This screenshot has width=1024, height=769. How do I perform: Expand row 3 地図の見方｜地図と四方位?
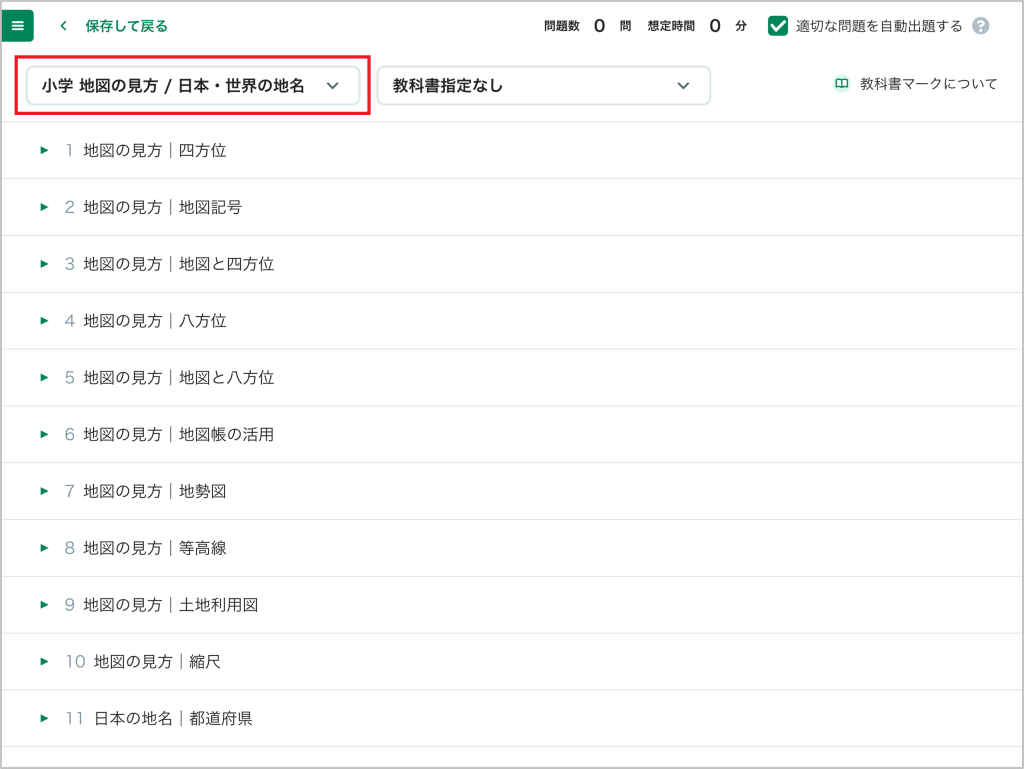pos(44,264)
